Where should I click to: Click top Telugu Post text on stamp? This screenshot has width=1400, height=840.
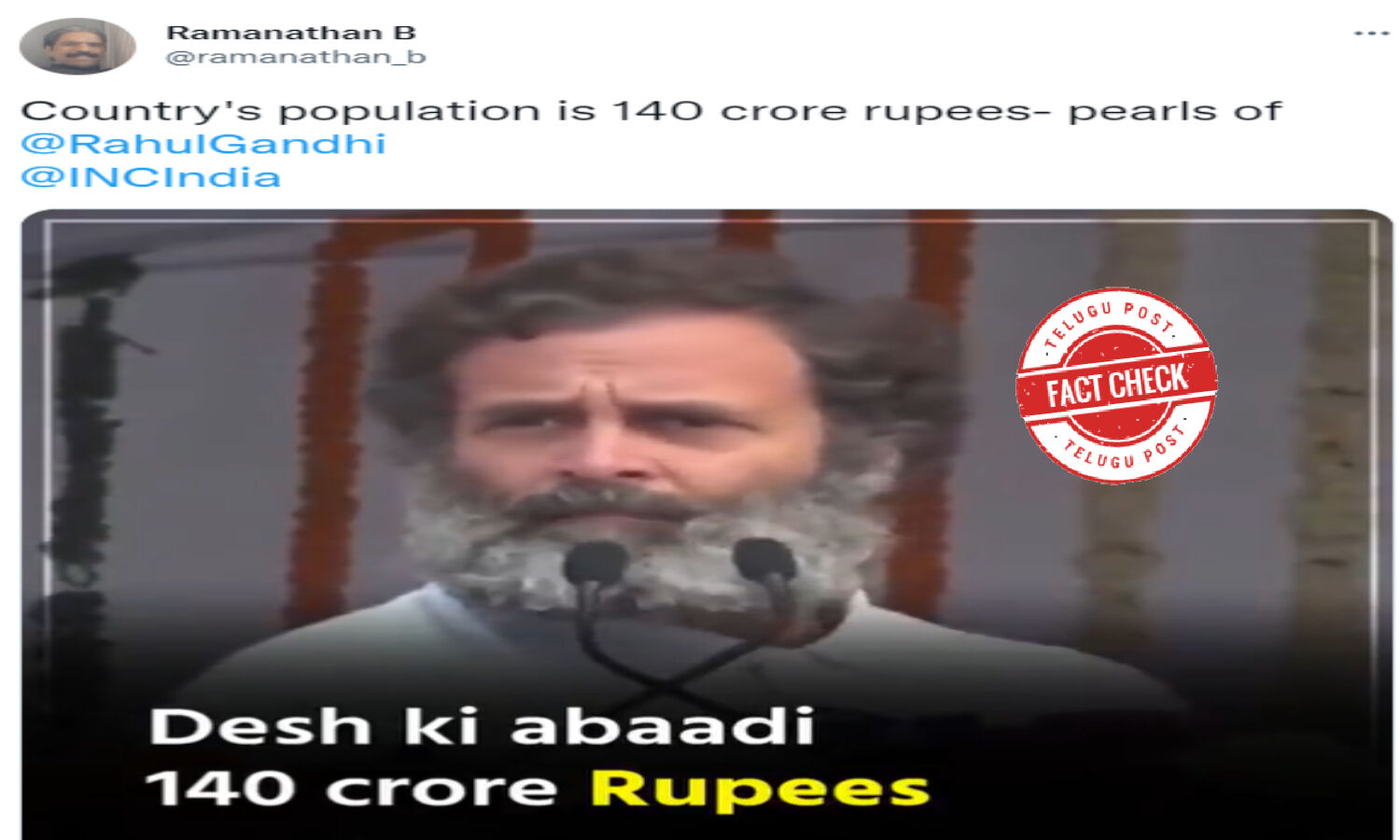(x=1111, y=320)
